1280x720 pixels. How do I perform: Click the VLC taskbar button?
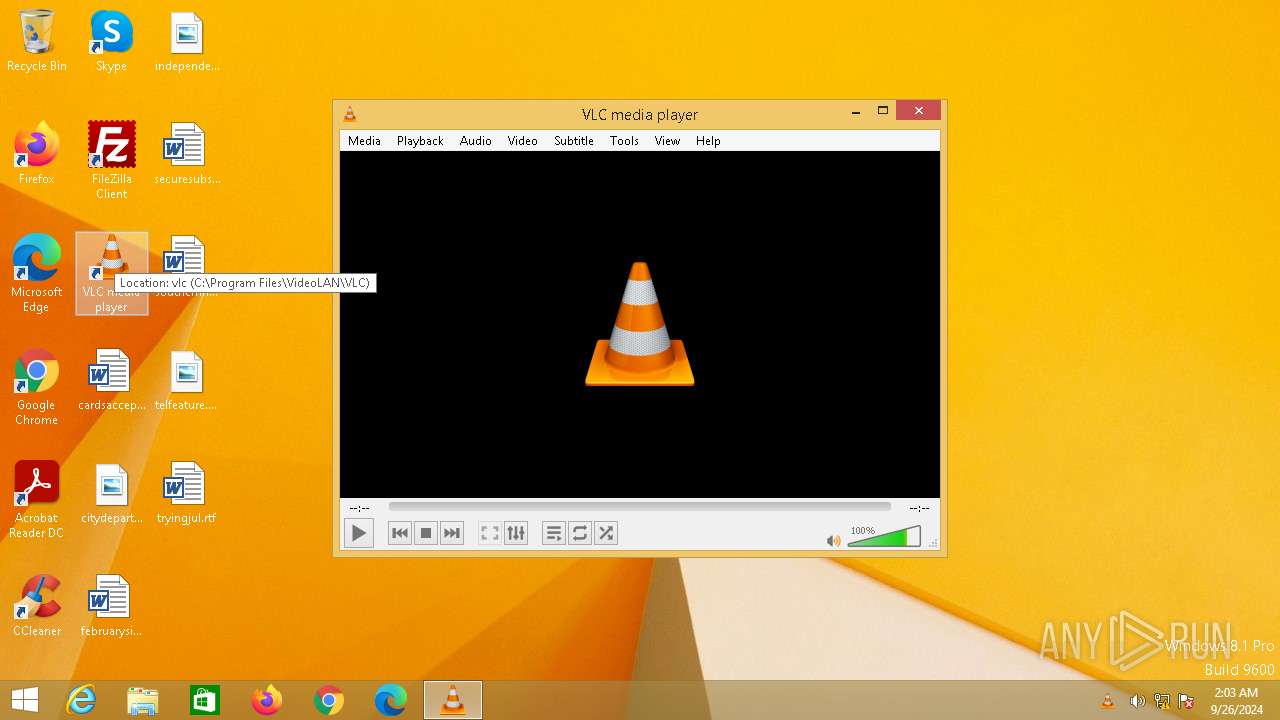click(x=453, y=700)
